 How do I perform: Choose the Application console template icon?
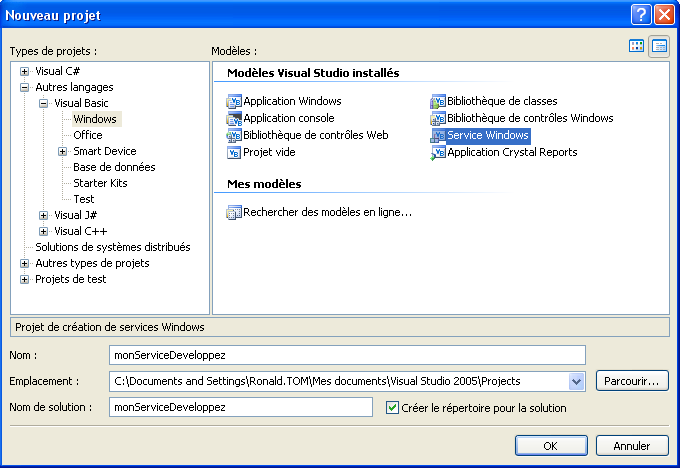(235, 119)
